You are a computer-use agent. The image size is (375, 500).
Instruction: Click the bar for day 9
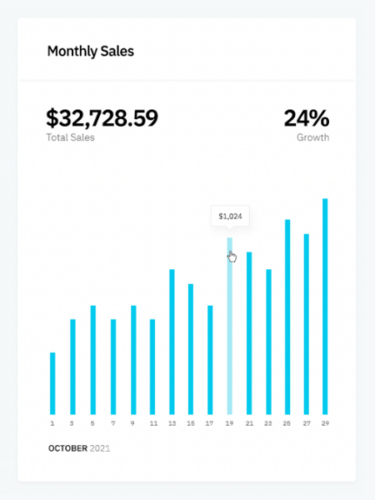tap(133, 360)
